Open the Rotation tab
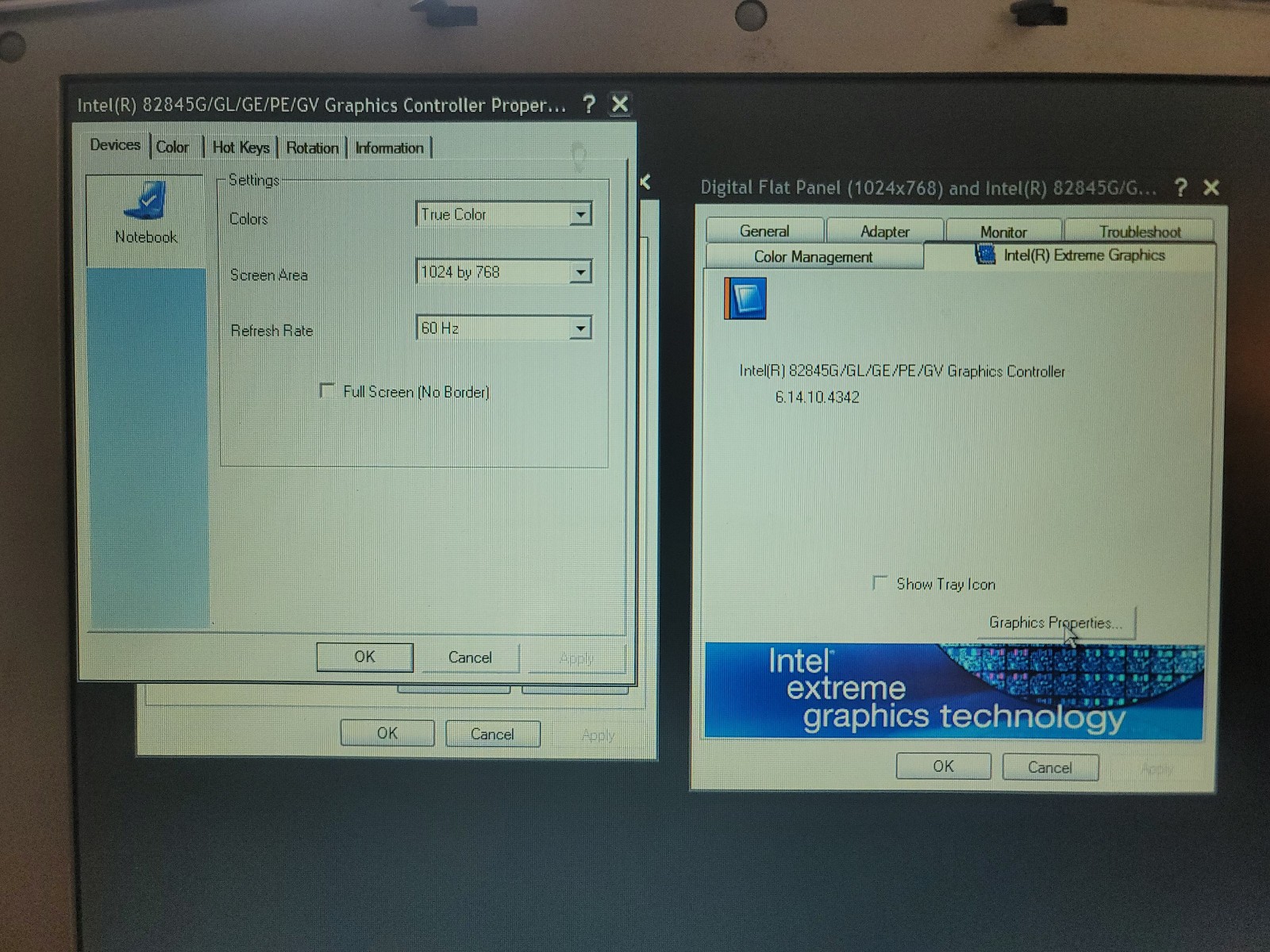Viewport: 1270px width, 952px height. (312, 148)
